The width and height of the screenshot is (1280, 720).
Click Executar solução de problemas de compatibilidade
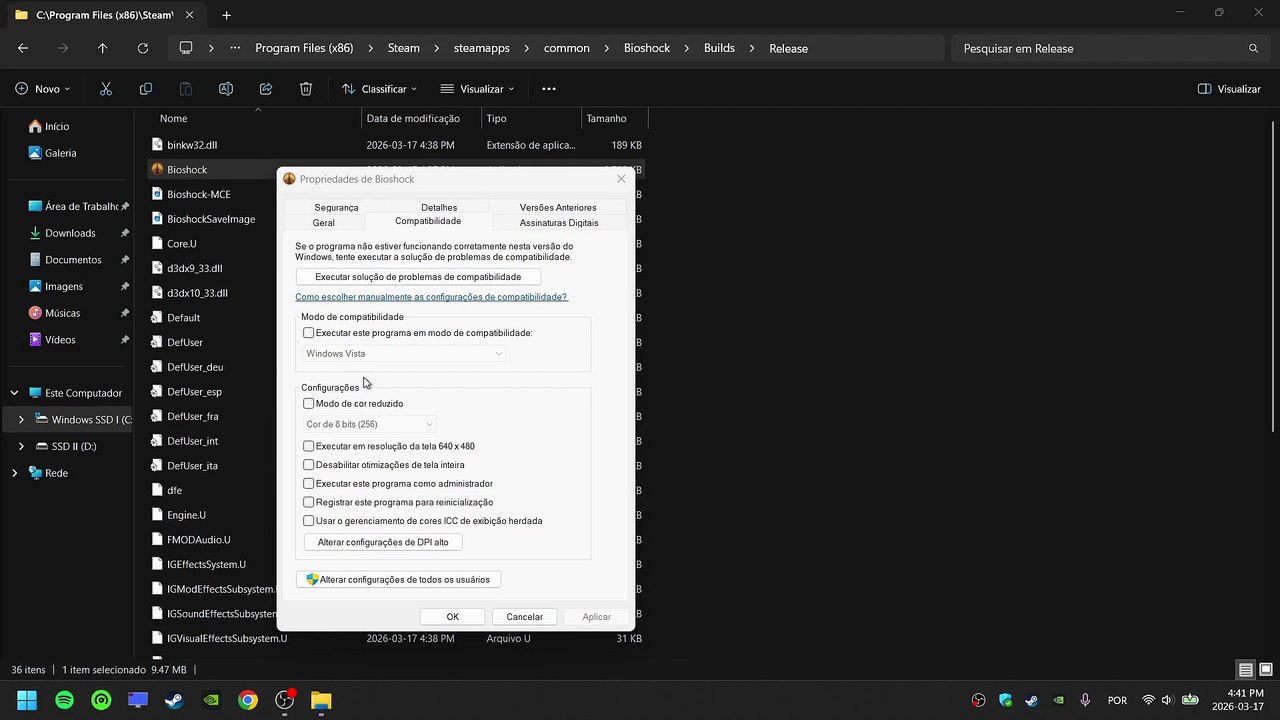(x=418, y=277)
